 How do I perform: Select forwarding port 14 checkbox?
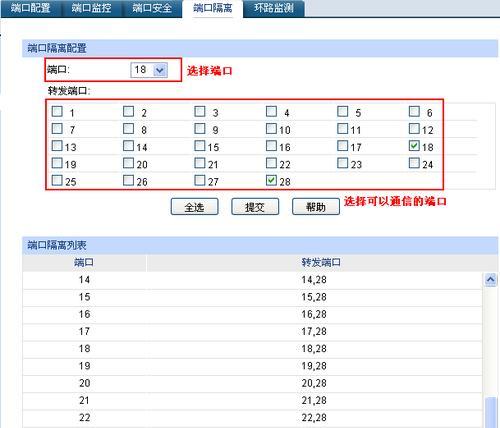[x=129, y=146]
